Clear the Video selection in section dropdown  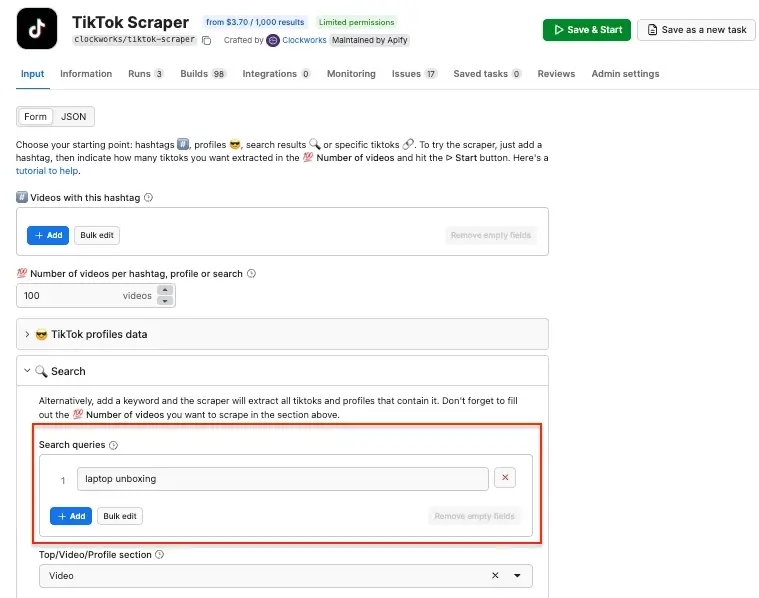(x=495, y=575)
